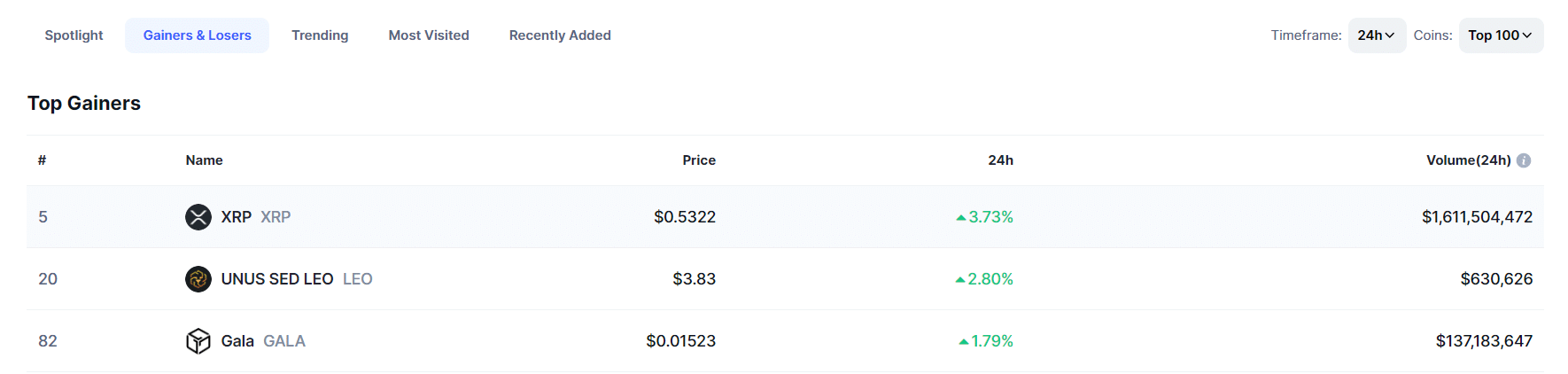
Task: Click the XRP coin logo icon
Action: click(x=198, y=217)
